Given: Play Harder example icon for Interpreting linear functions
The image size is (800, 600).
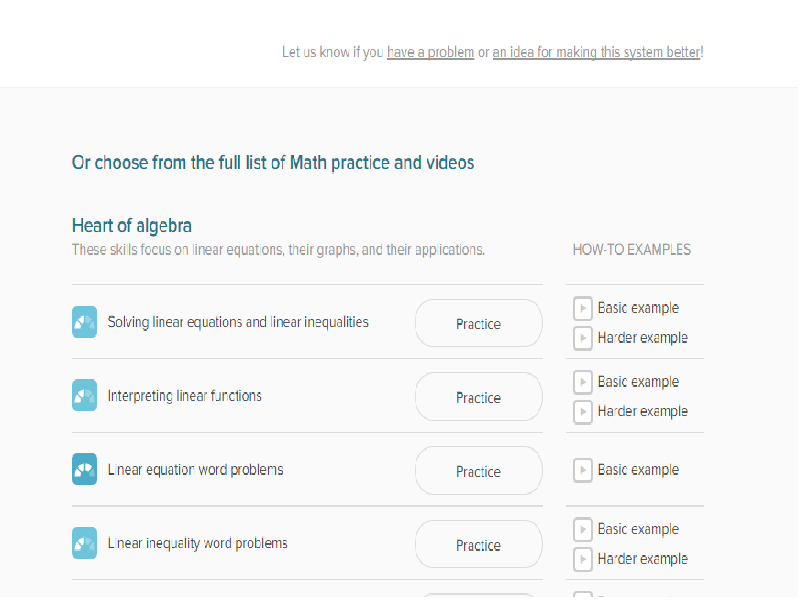Looking at the screenshot, I should pos(583,411).
